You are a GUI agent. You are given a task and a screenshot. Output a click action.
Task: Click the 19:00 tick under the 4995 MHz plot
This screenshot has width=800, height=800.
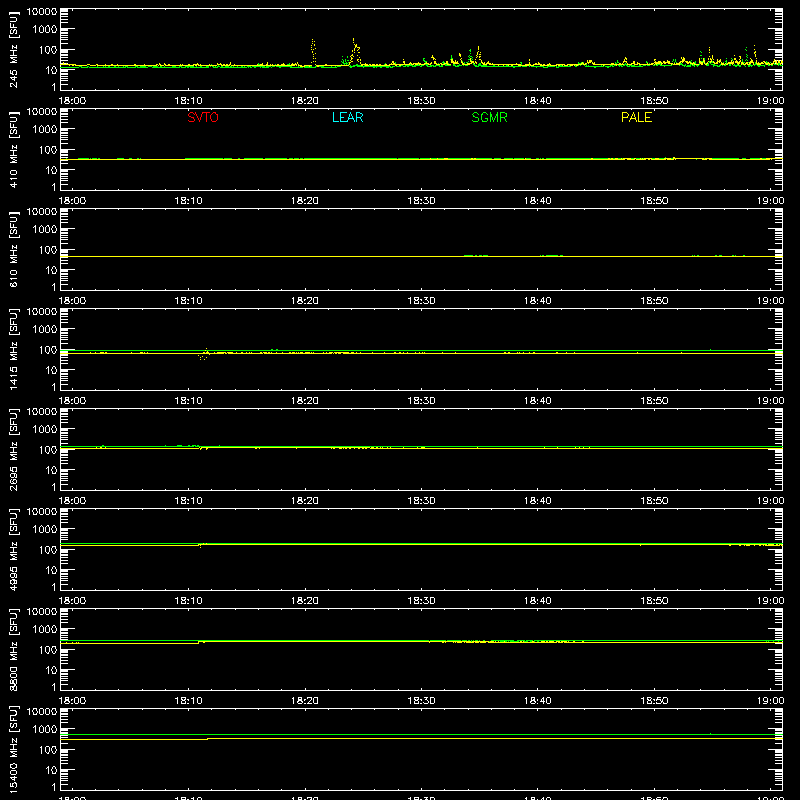click(x=770, y=601)
